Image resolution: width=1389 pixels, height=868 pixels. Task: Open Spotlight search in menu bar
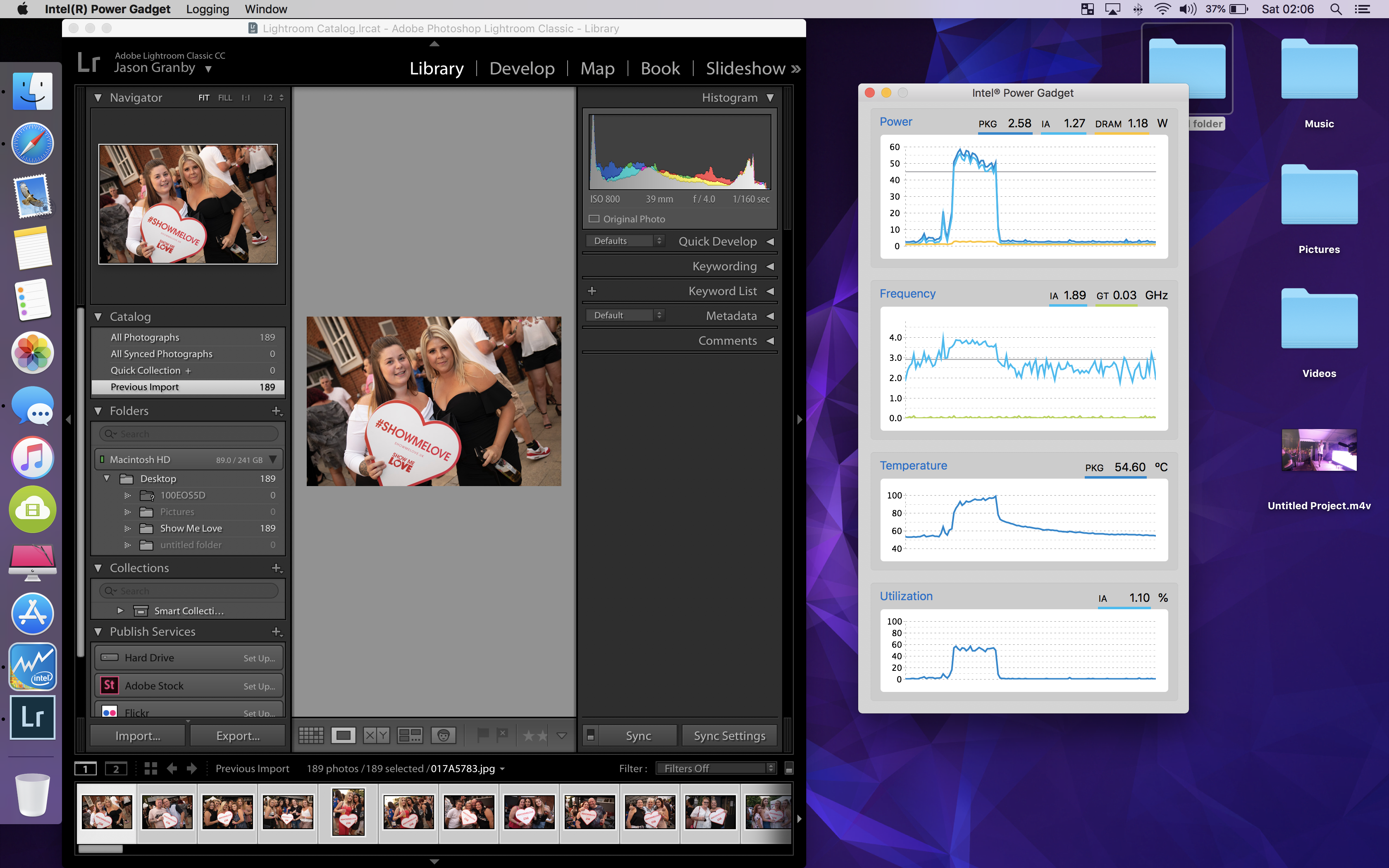[1336, 9]
